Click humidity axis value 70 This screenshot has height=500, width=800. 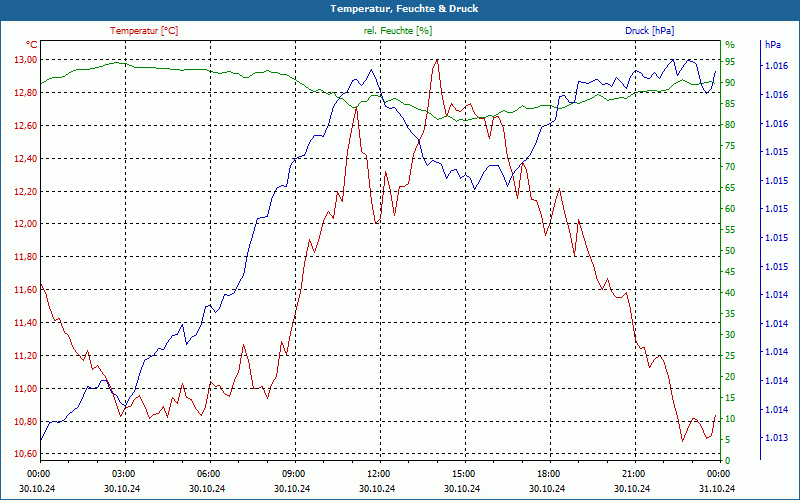730,166
